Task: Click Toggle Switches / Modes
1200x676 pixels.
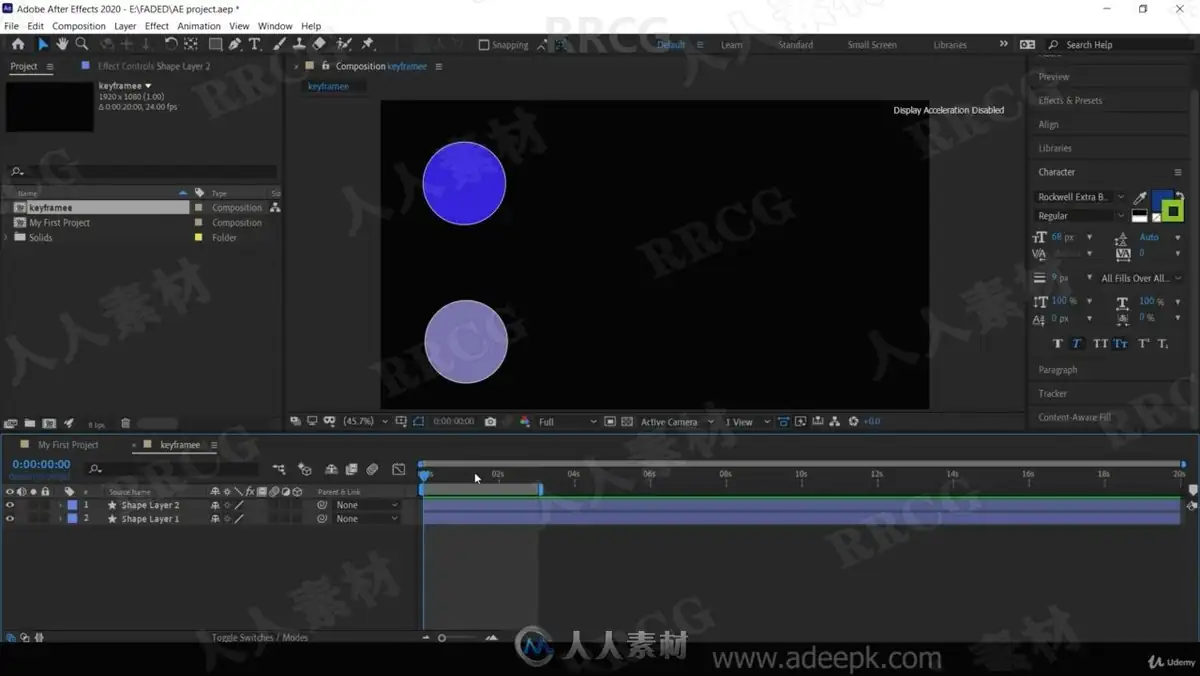Action: click(x=260, y=638)
